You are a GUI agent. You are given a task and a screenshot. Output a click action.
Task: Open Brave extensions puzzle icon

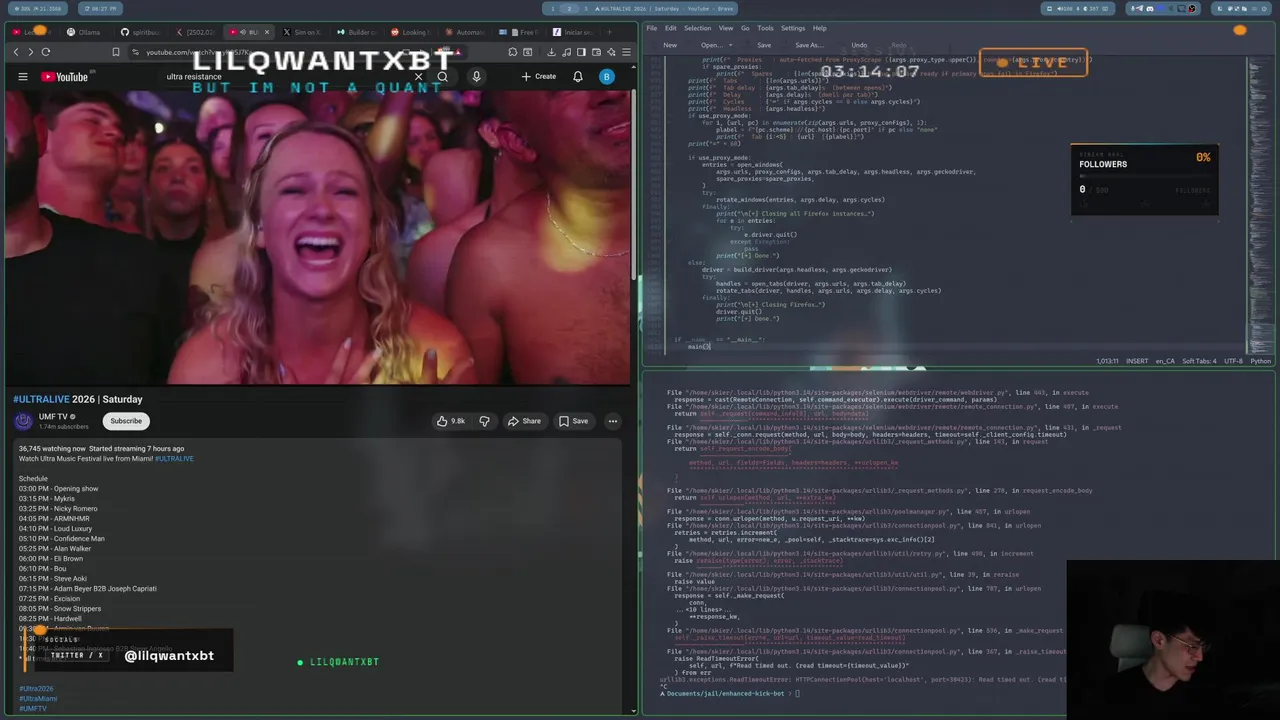(513, 52)
